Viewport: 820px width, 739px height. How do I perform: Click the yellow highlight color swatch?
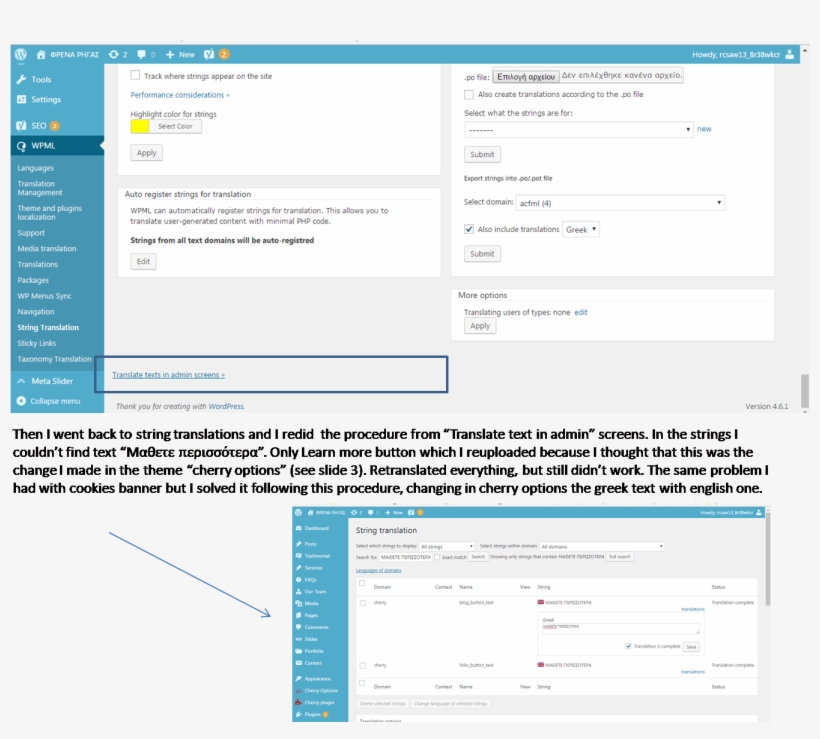pos(140,126)
